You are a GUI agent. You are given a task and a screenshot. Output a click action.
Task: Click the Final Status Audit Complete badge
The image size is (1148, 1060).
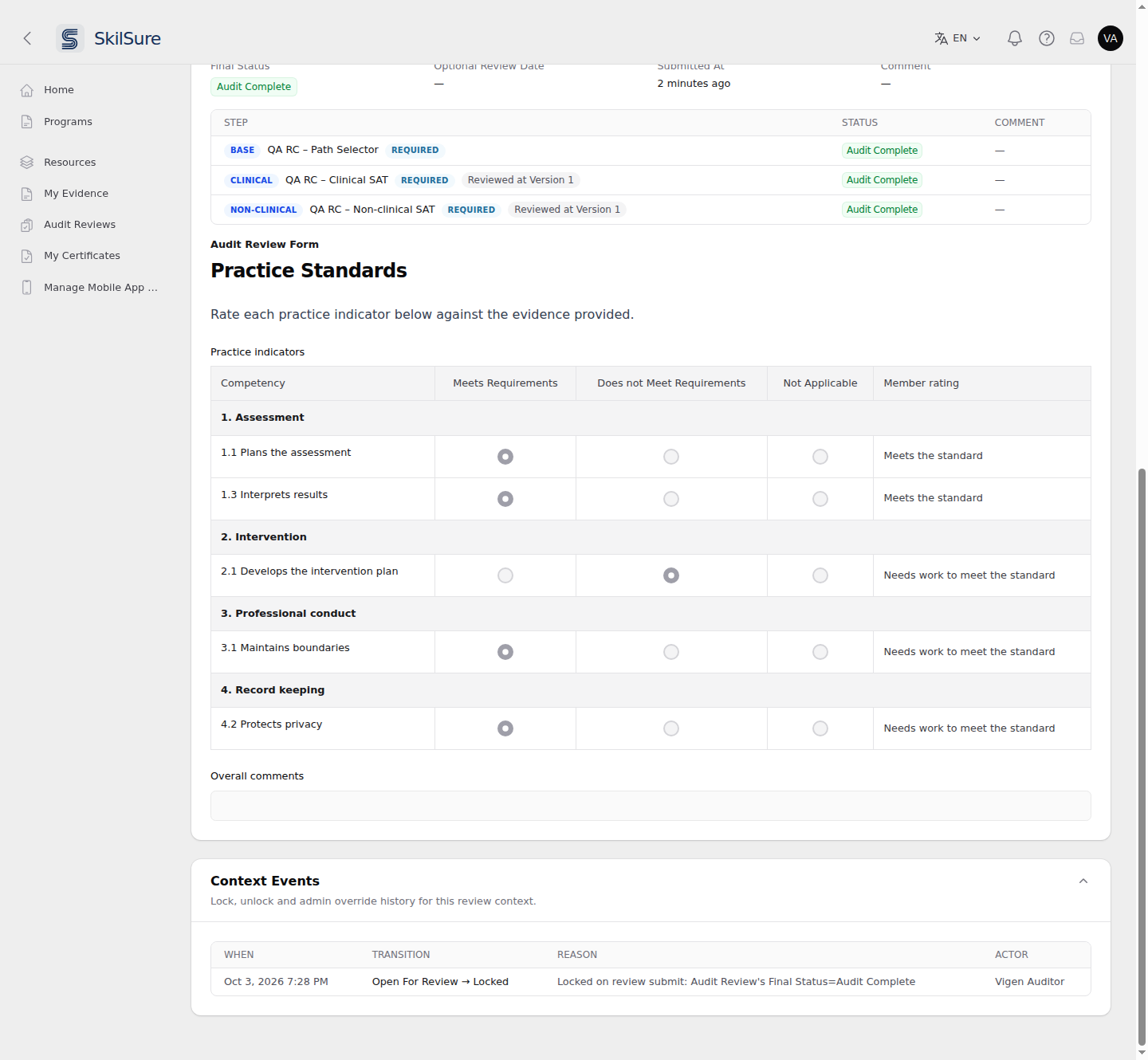point(254,87)
